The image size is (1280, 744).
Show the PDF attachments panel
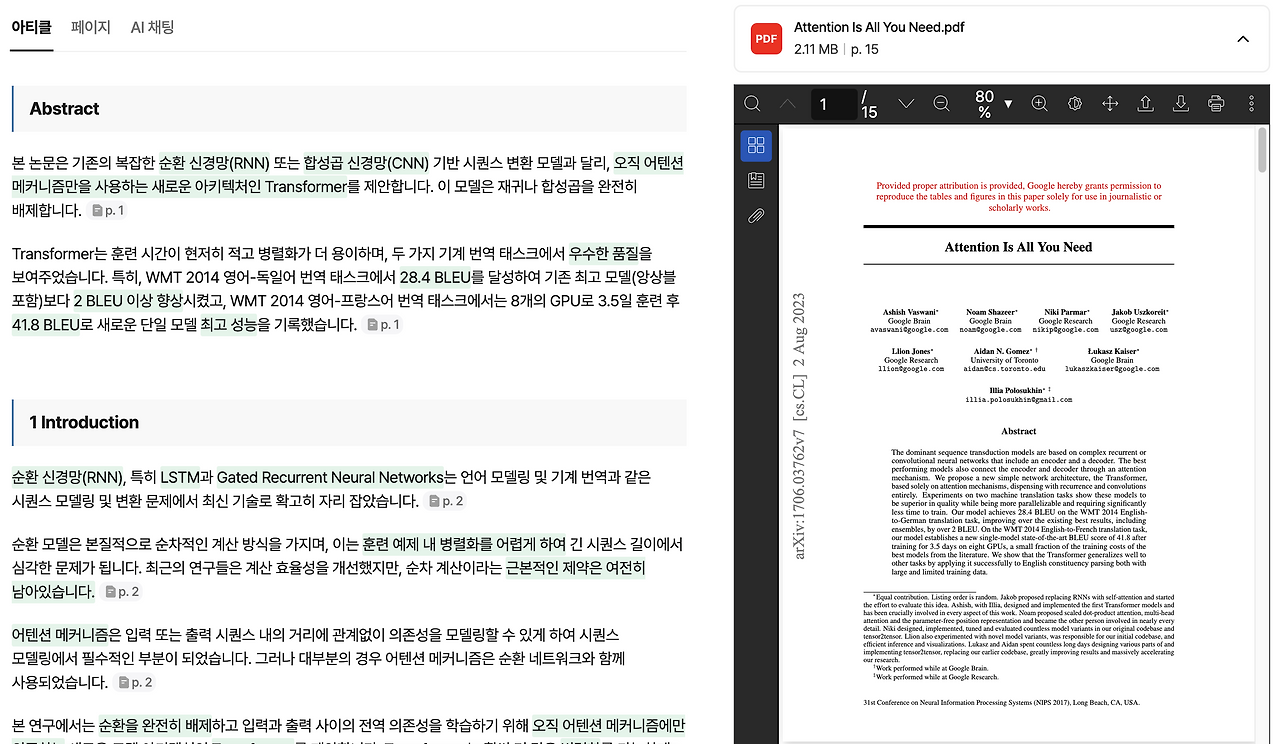756,215
